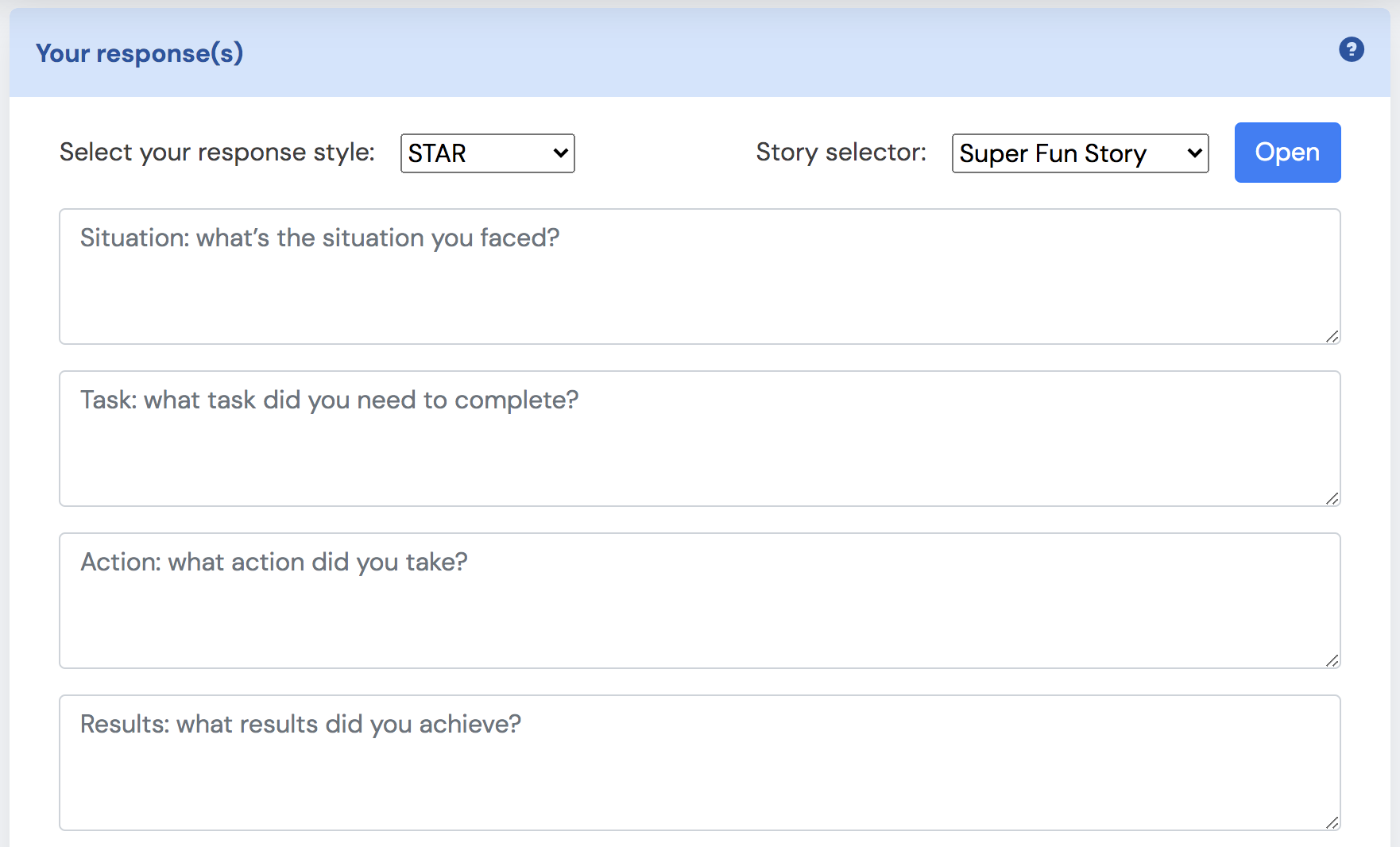Click the Results box resize handle
The width and height of the screenshot is (1400, 847).
tap(1332, 822)
